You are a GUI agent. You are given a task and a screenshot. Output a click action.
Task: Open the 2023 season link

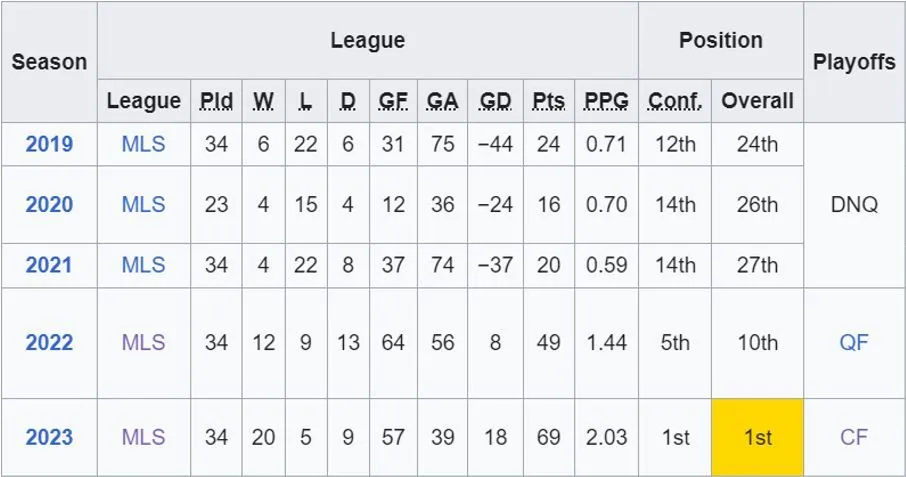point(49,437)
